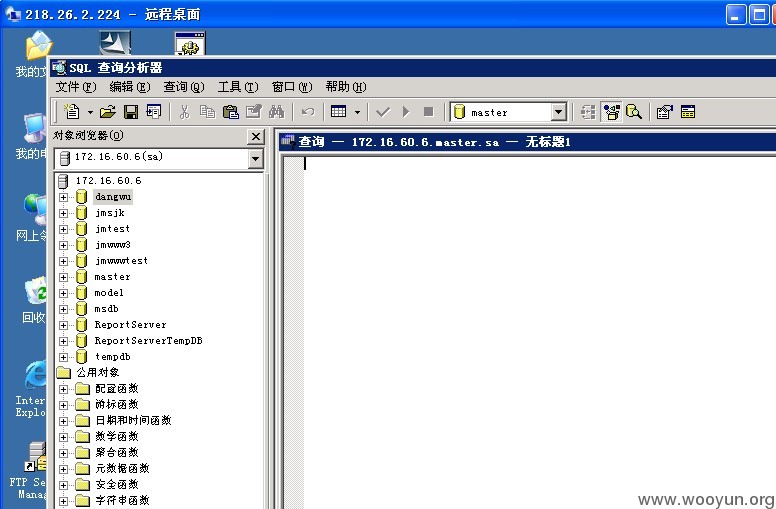Screen dimensions: 776x509
Task: Select the ReportServer database in tree
Action: point(130,325)
